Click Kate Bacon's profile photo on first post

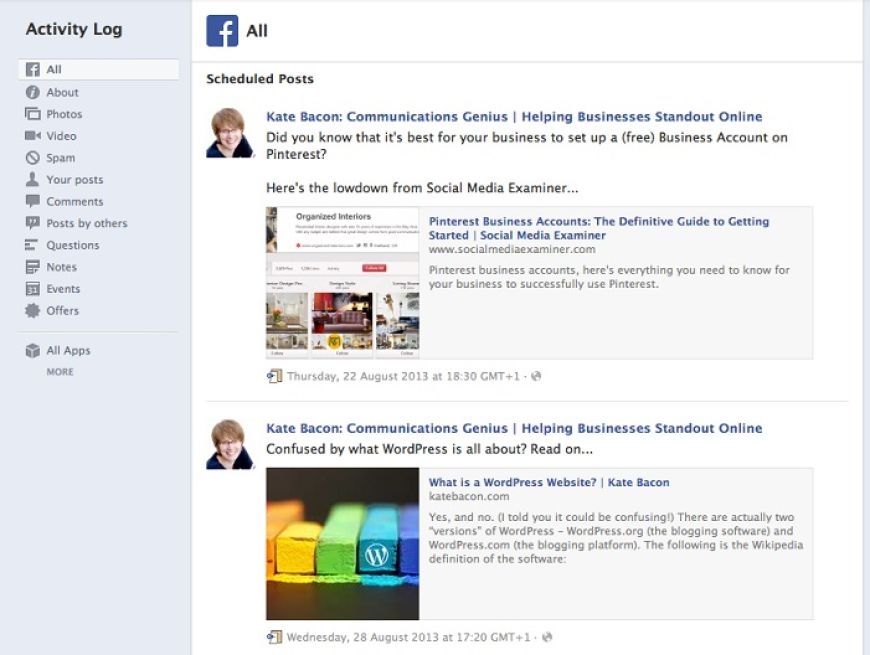230,133
